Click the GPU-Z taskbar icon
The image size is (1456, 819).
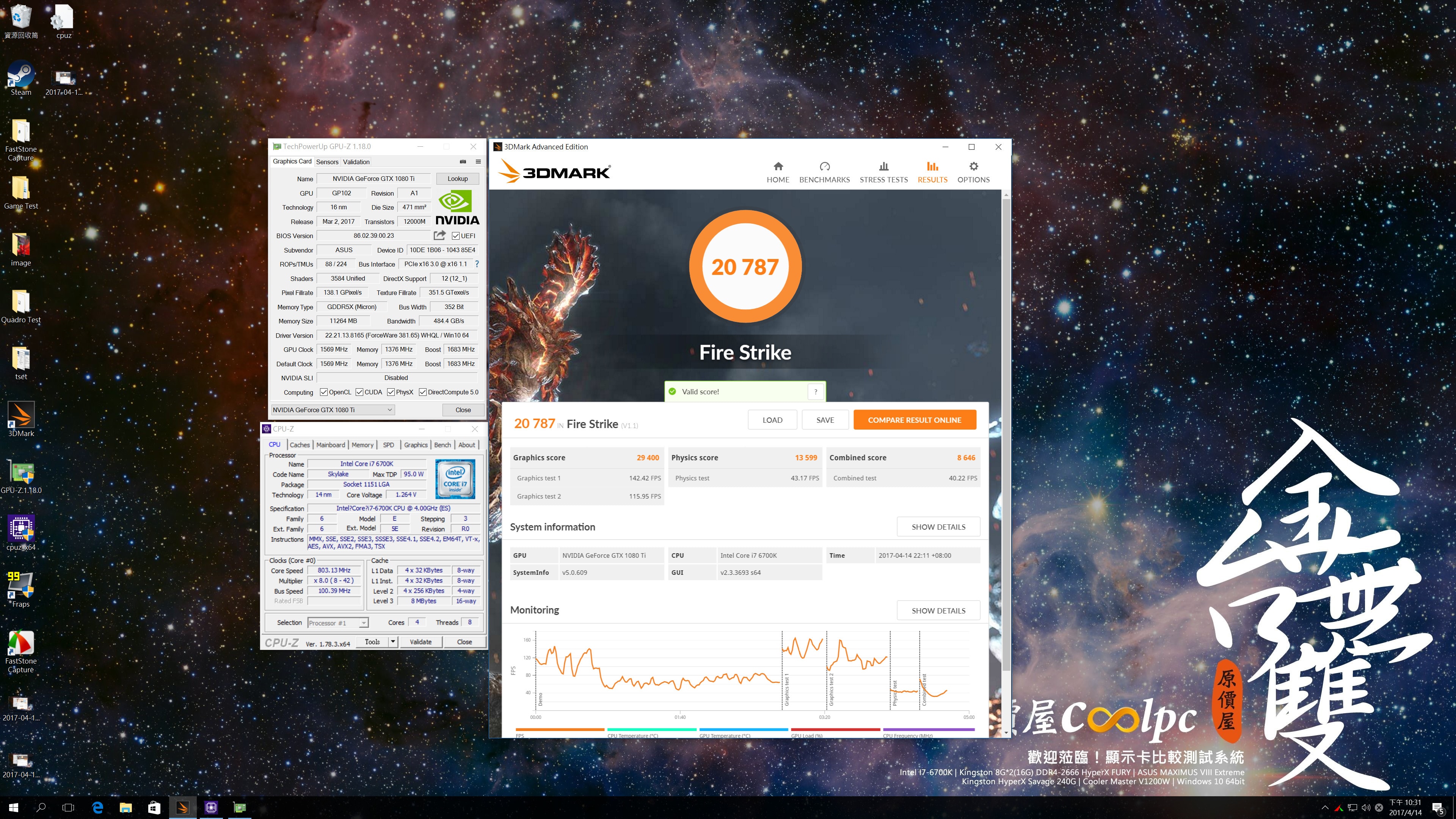pyautogui.click(x=240, y=808)
